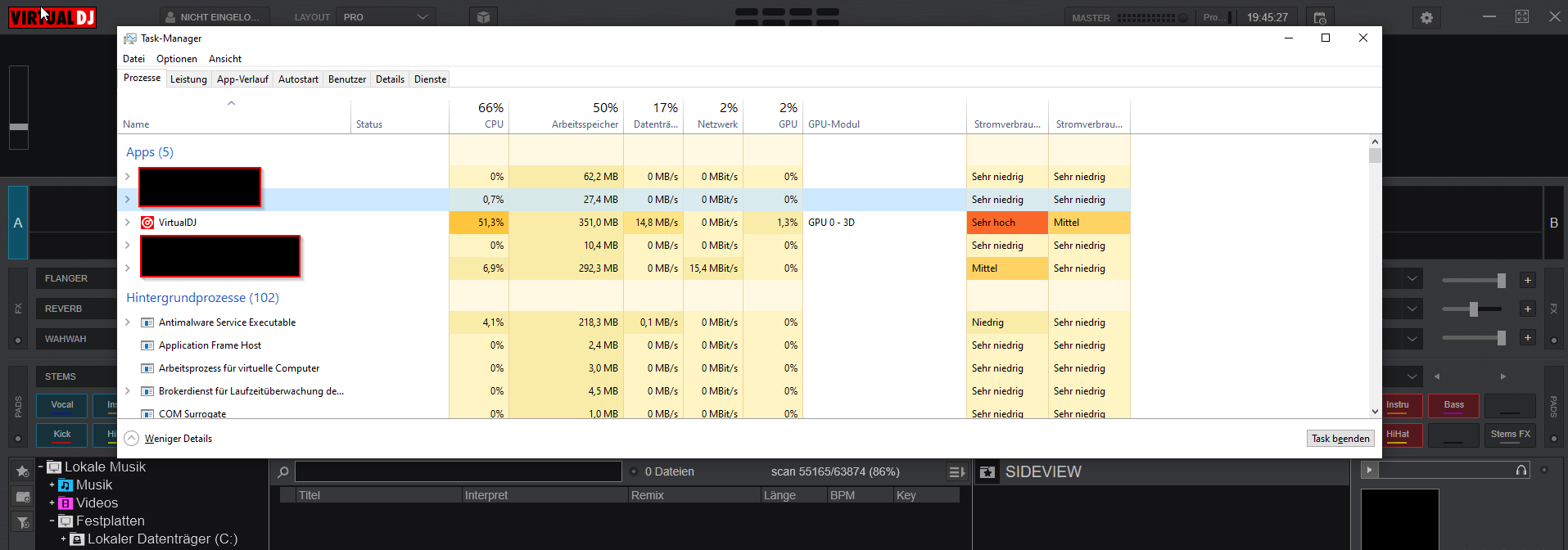The width and height of the screenshot is (1568, 550).
Task: Collapse the Lokale Musik tree node
Action: coord(40,467)
